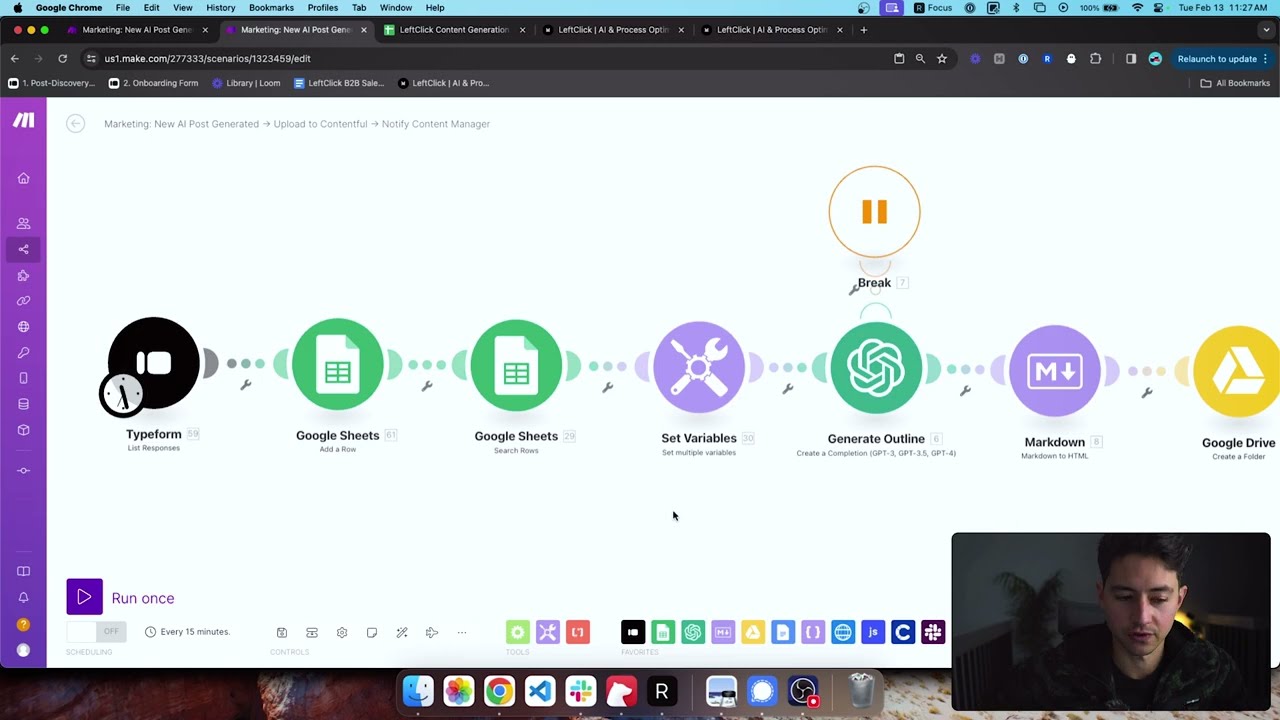Expand the more controls ellipsis menu
1280x720 pixels.
[461, 632]
